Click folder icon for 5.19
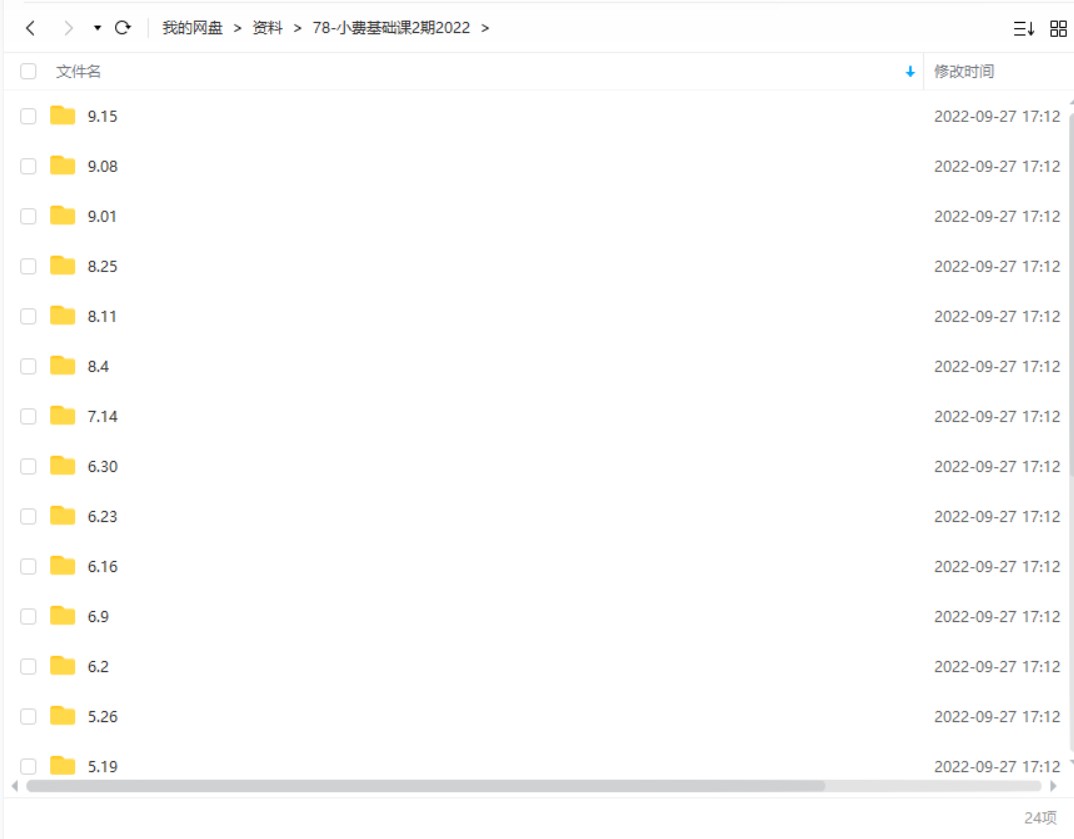The height and width of the screenshot is (839, 1074). point(62,765)
